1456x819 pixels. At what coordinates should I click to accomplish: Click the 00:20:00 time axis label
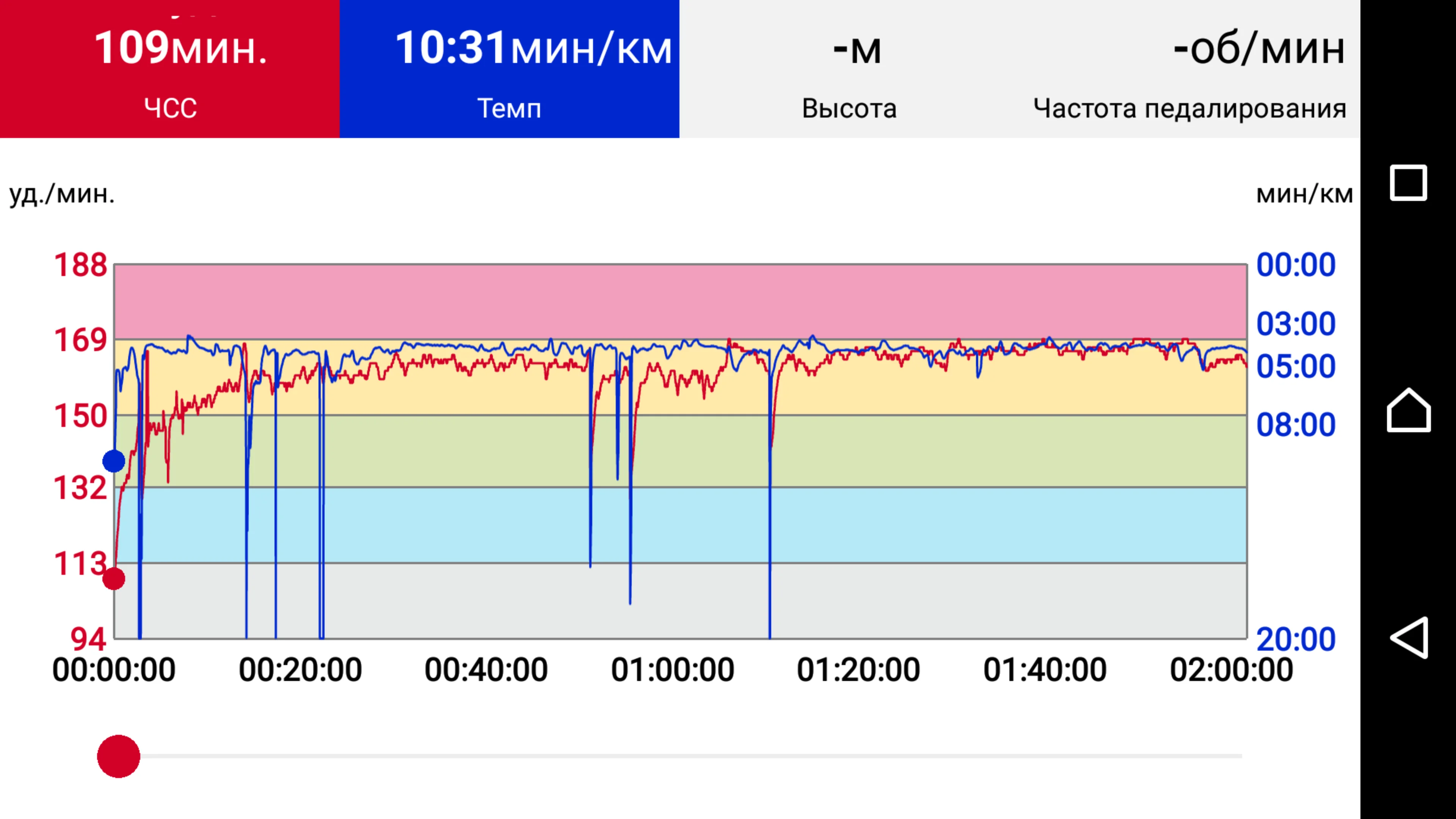(x=300, y=670)
